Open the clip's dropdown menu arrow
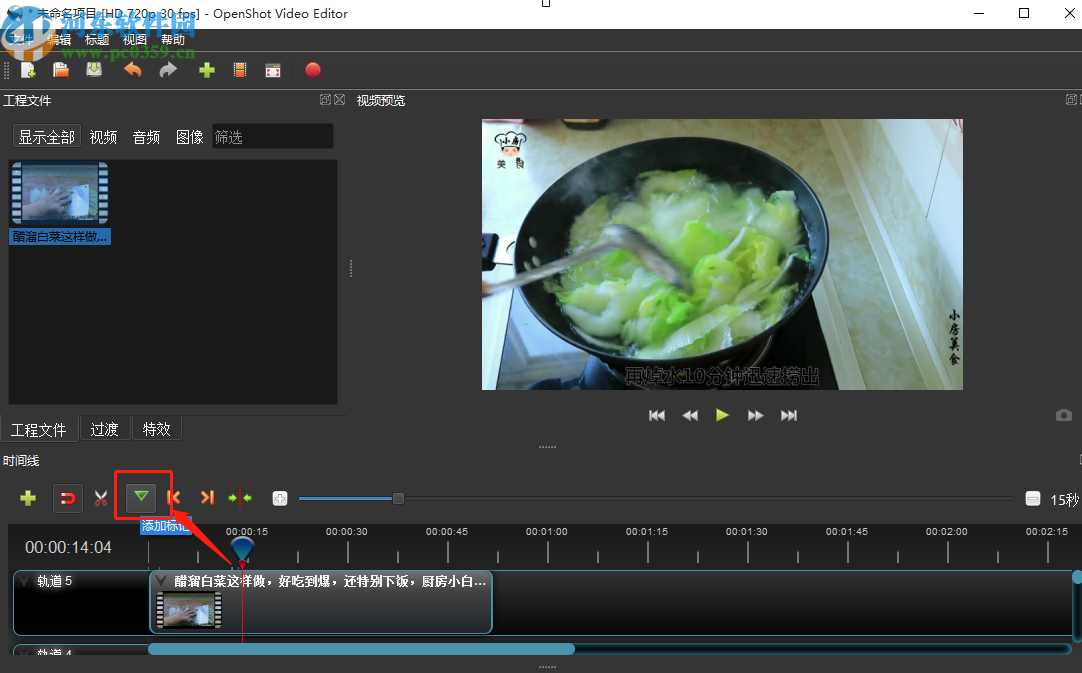 [161, 581]
